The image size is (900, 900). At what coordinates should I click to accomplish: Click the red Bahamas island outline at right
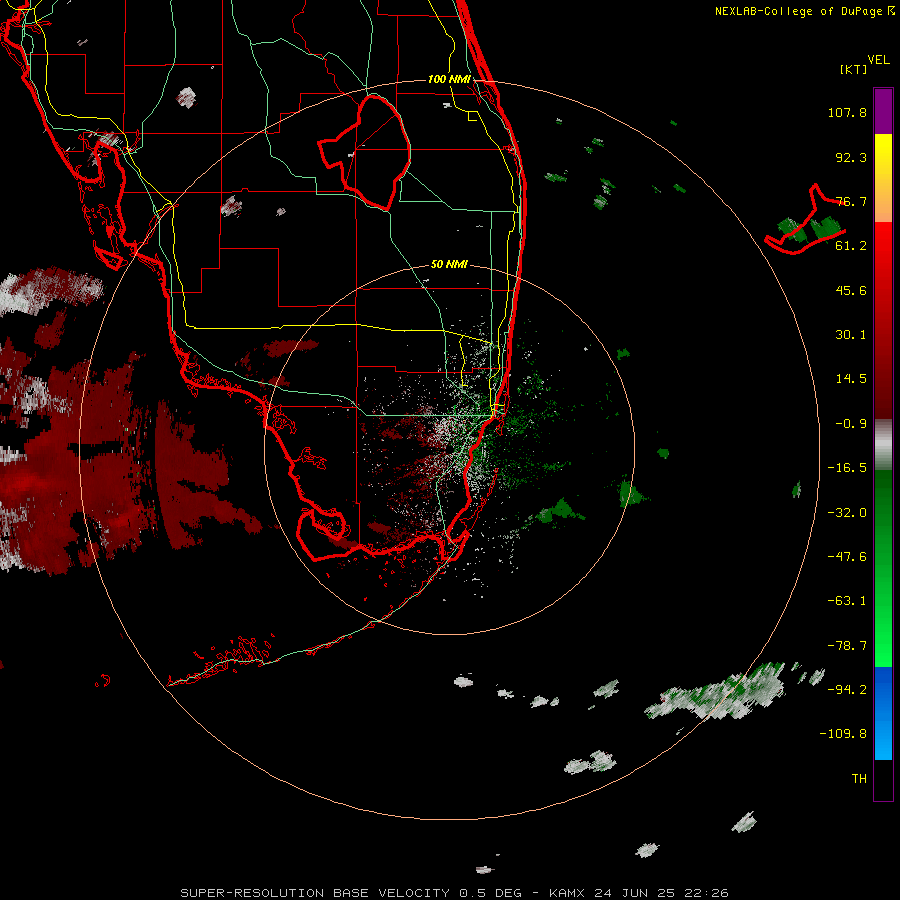[x=805, y=220]
